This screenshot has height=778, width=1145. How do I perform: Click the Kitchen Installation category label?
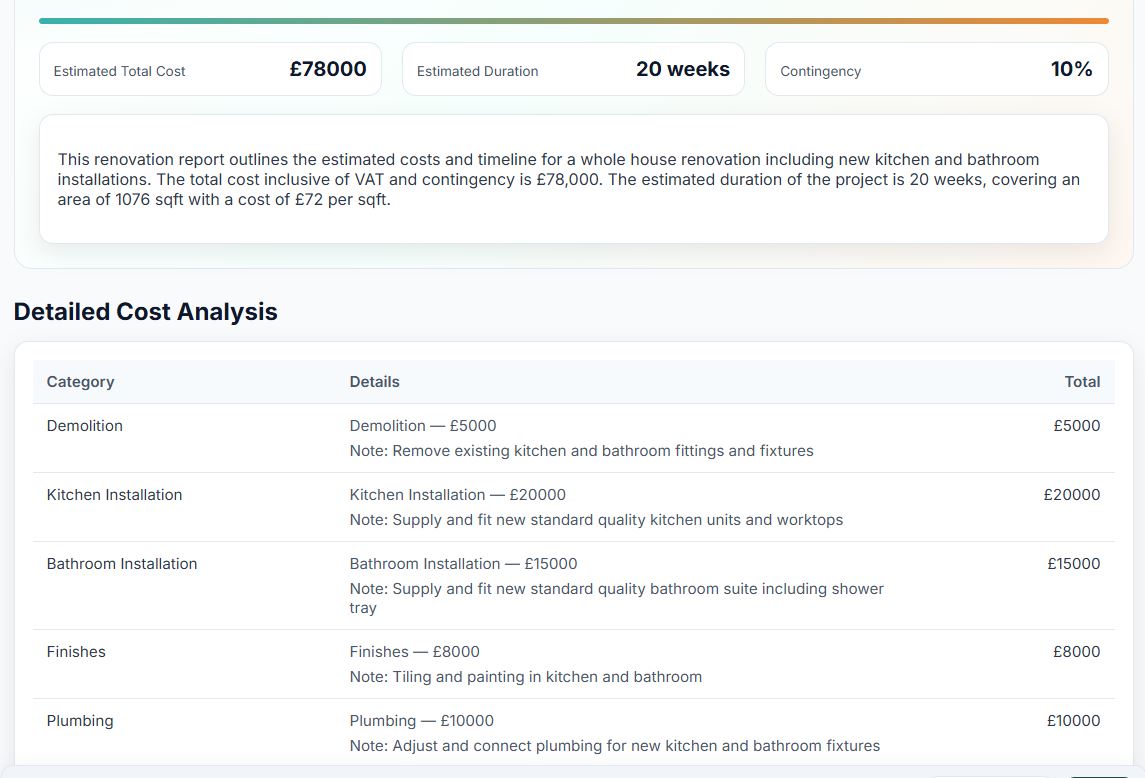point(114,494)
